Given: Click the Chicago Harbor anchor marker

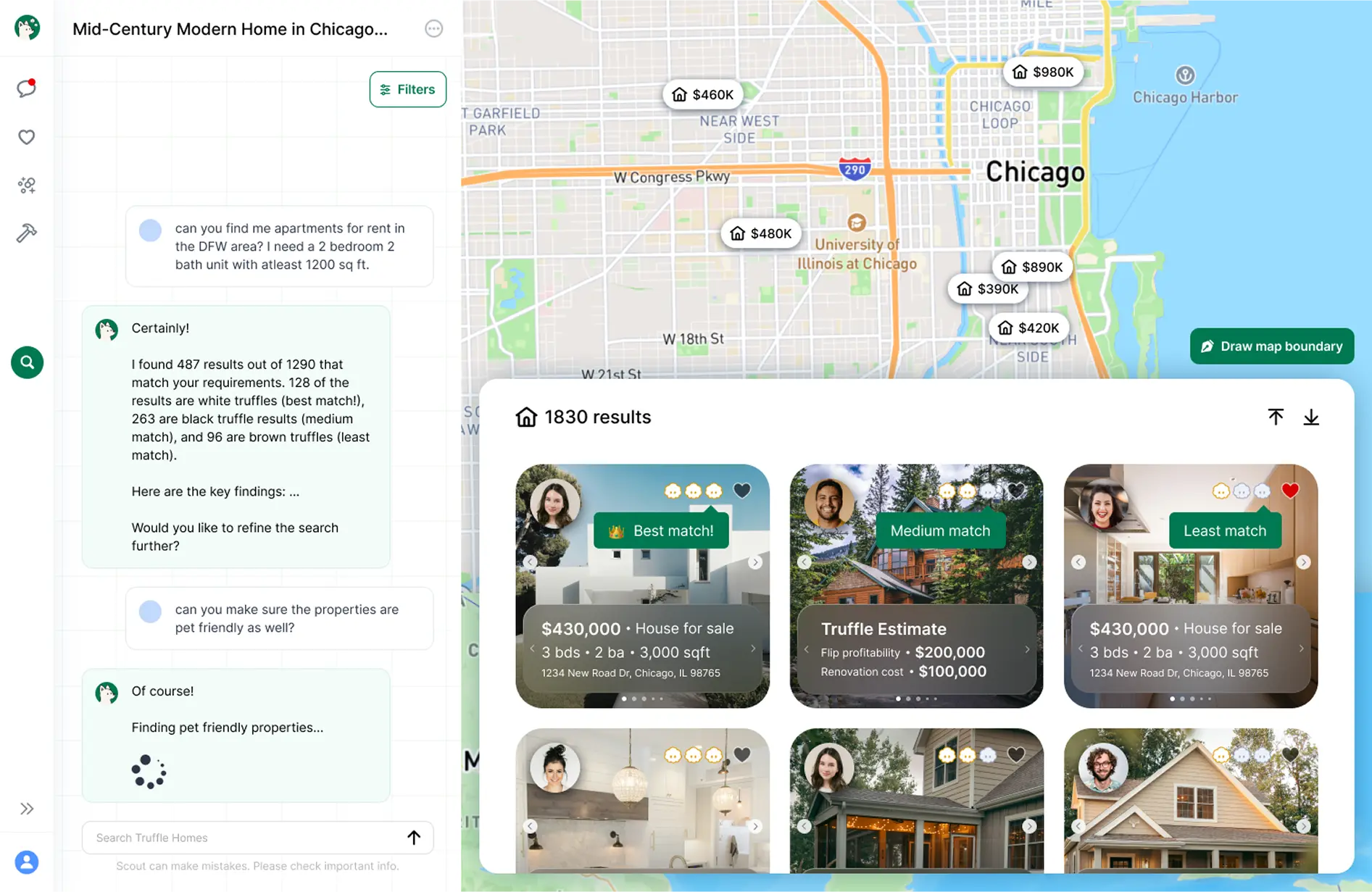Looking at the screenshot, I should click(1185, 75).
